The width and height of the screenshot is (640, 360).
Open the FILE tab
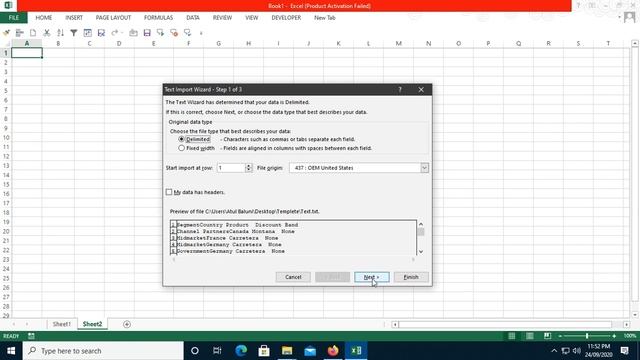pos(13,18)
